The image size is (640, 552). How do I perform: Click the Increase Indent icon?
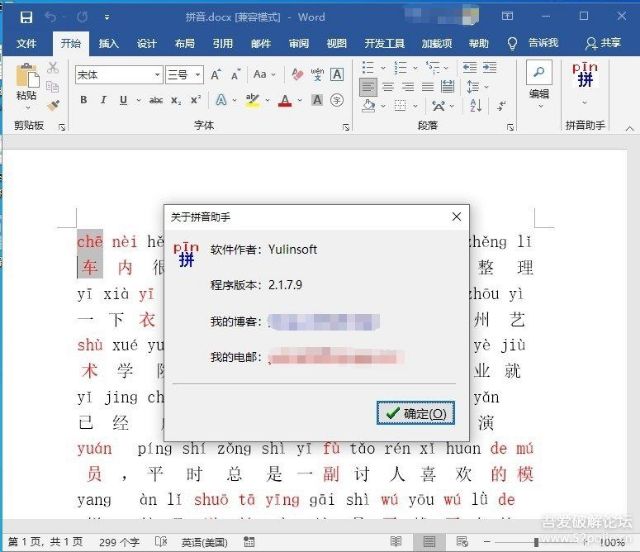click(489, 67)
